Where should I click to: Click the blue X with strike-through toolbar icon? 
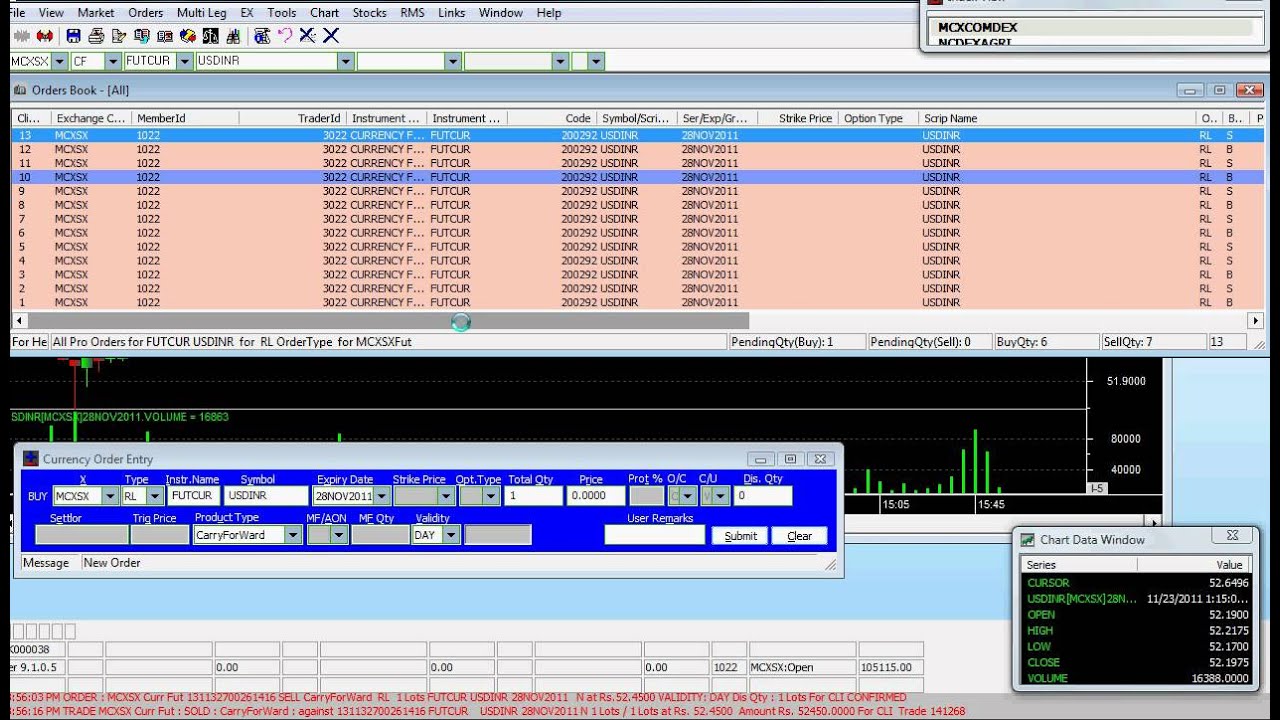tap(307, 36)
